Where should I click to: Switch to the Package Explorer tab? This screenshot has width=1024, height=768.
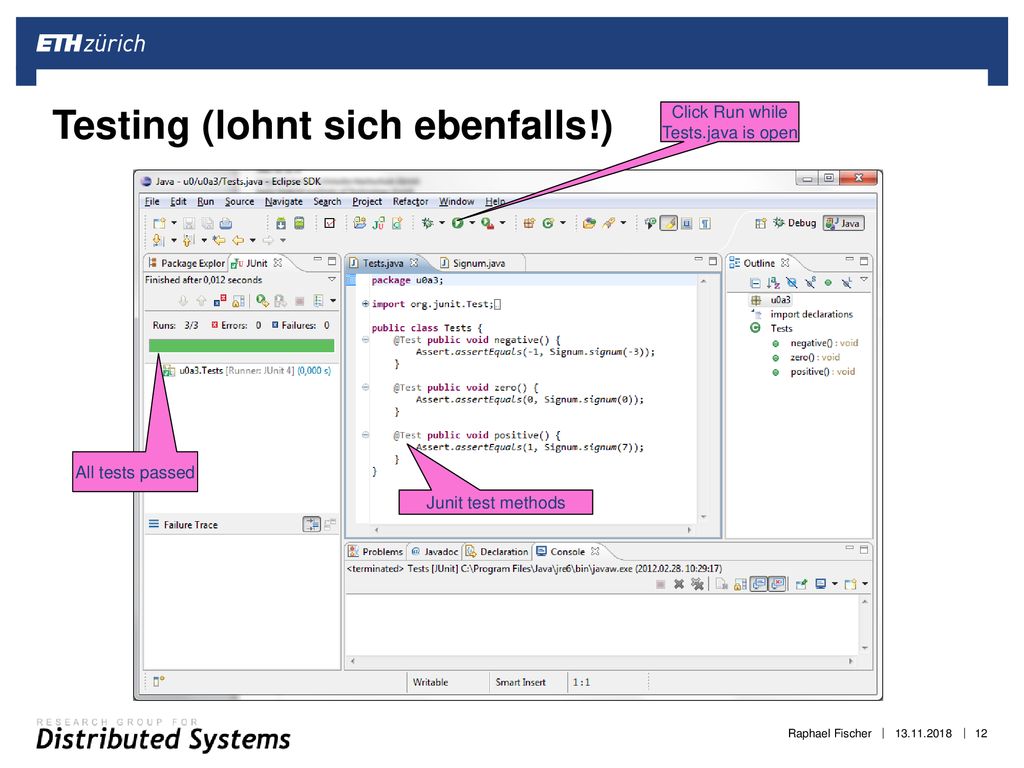click(x=187, y=263)
